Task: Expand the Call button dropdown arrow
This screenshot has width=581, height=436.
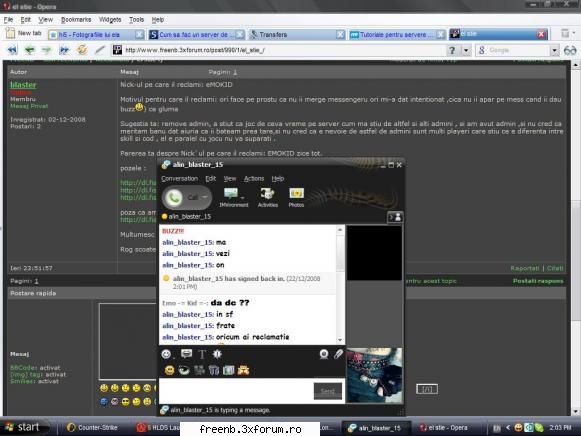Action: (x=205, y=197)
